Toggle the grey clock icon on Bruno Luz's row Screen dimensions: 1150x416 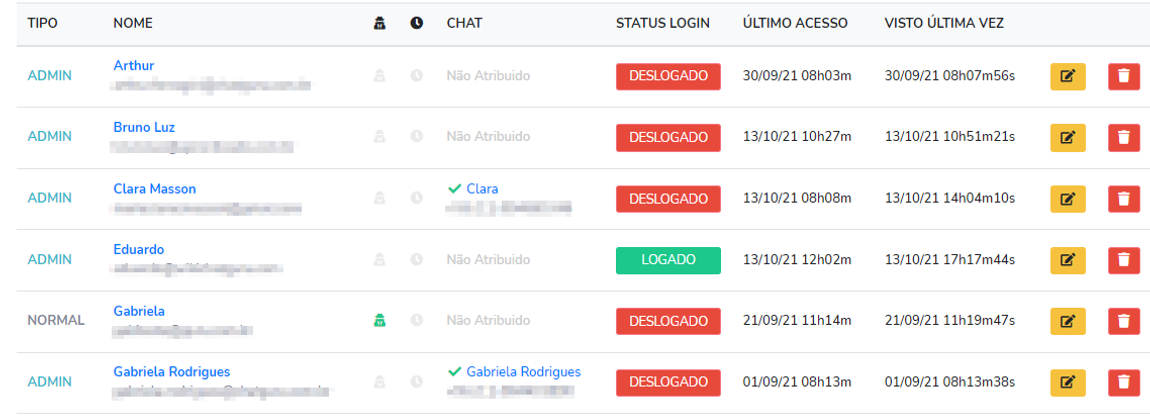point(417,136)
